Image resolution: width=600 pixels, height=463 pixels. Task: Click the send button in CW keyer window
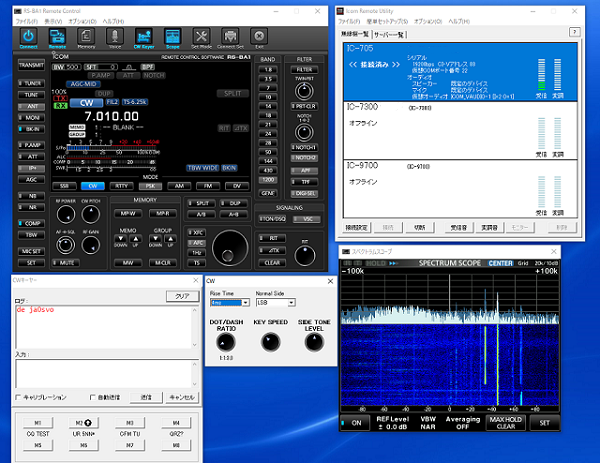coord(146,397)
